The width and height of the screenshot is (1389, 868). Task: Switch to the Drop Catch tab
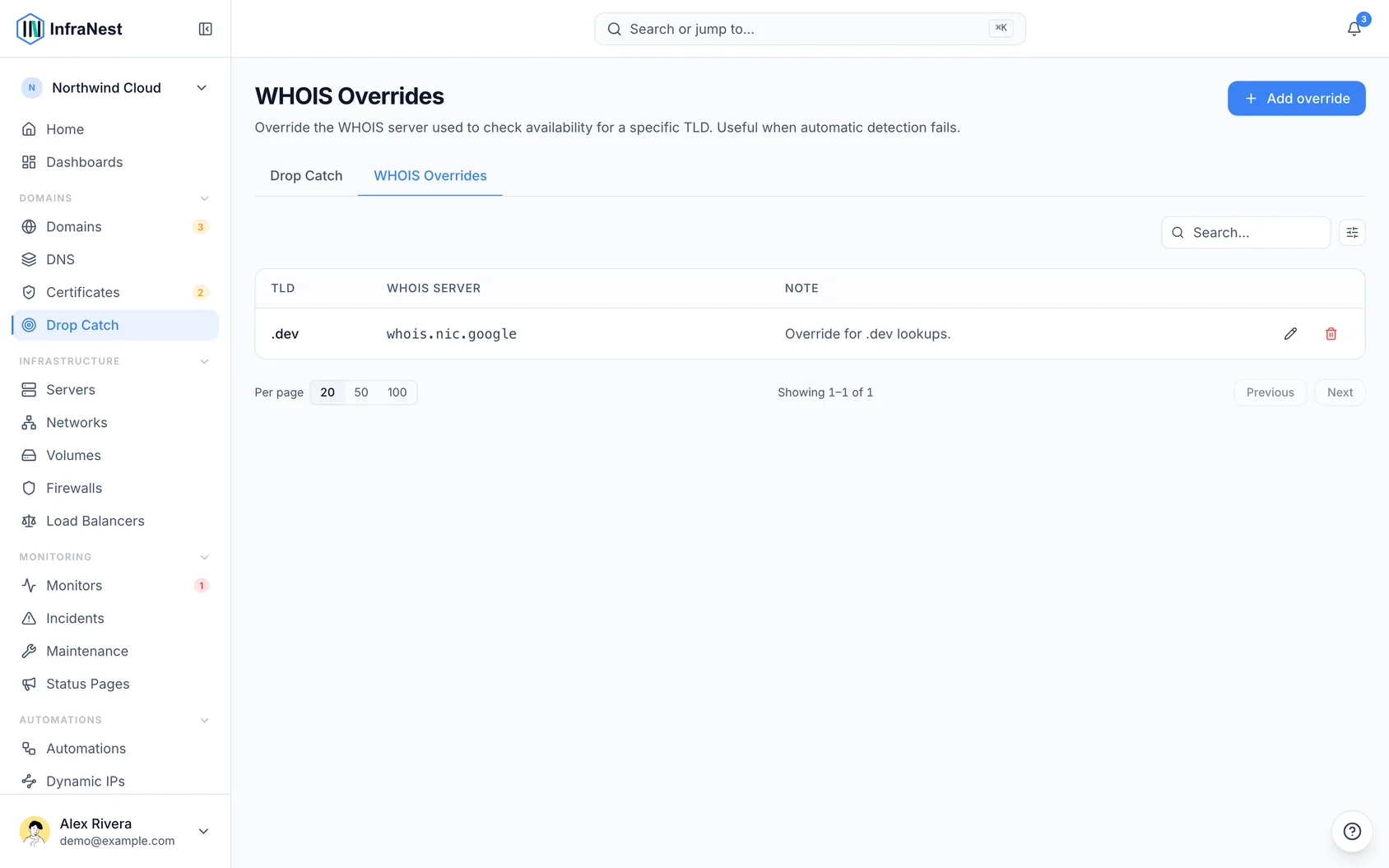[306, 175]
